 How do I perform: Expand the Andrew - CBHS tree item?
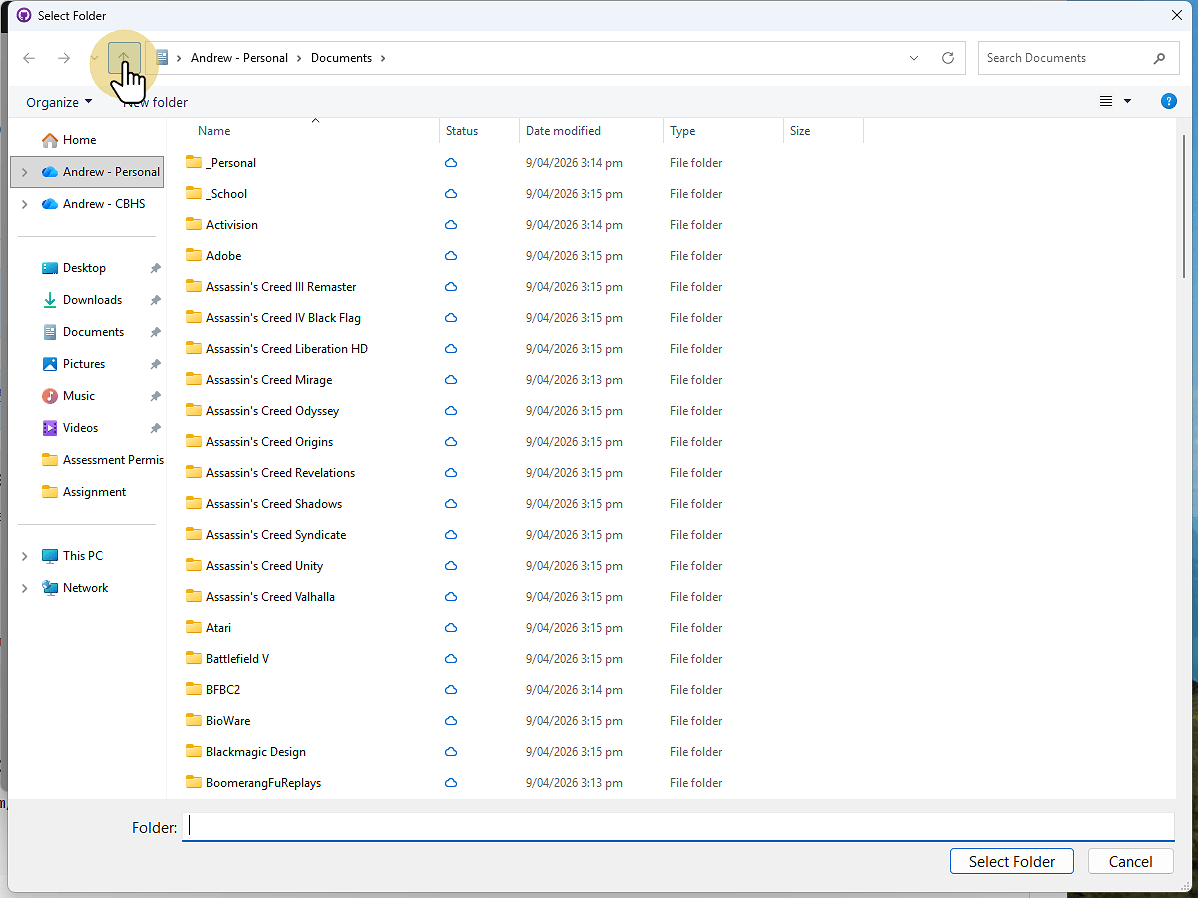pos(24,203)
